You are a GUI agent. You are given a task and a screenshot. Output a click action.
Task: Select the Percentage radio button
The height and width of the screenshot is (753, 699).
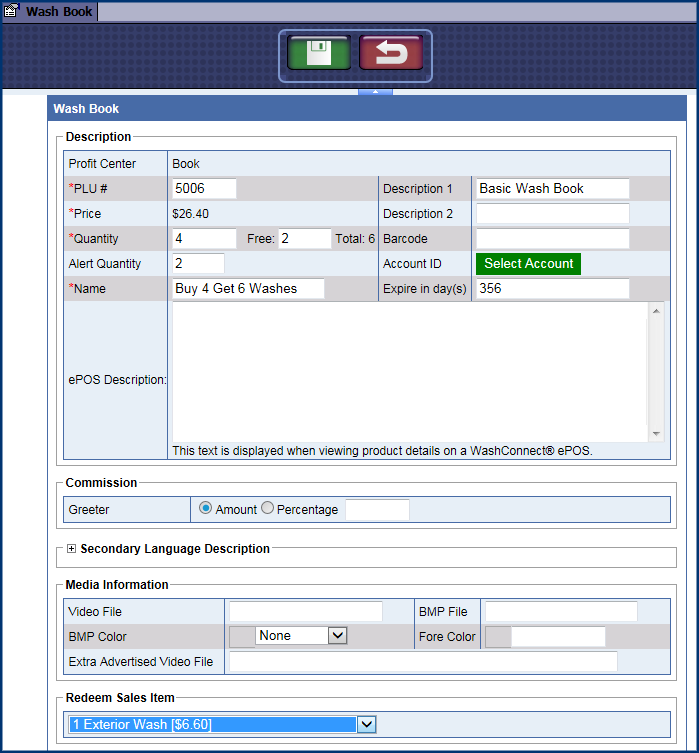267,509
